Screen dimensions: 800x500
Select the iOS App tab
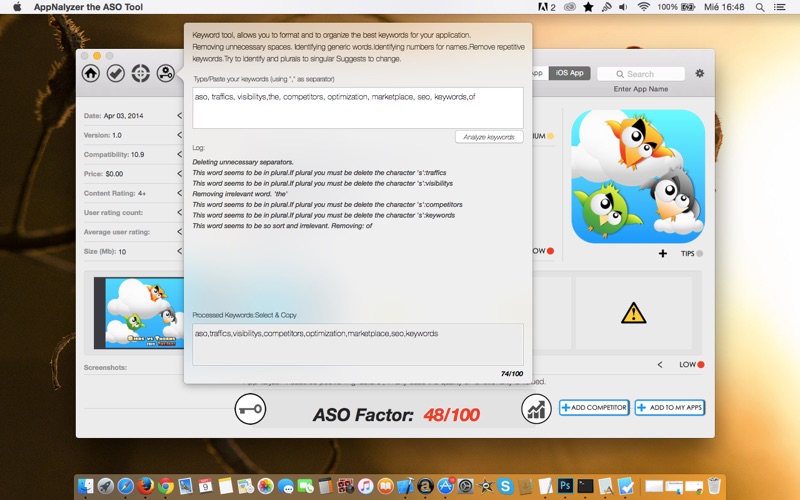(569, 73)
